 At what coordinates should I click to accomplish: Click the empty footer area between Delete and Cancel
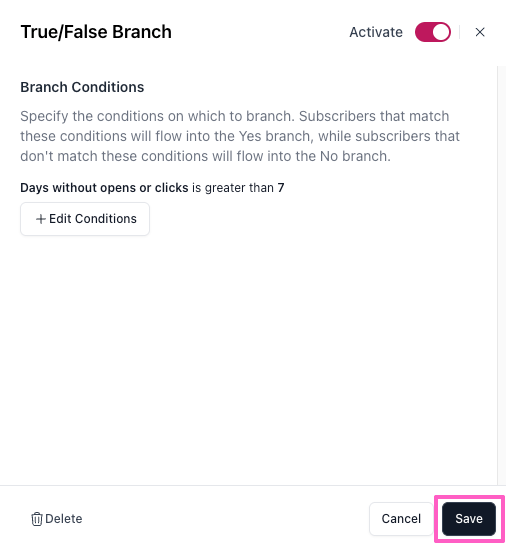click(x=226, y=519)
